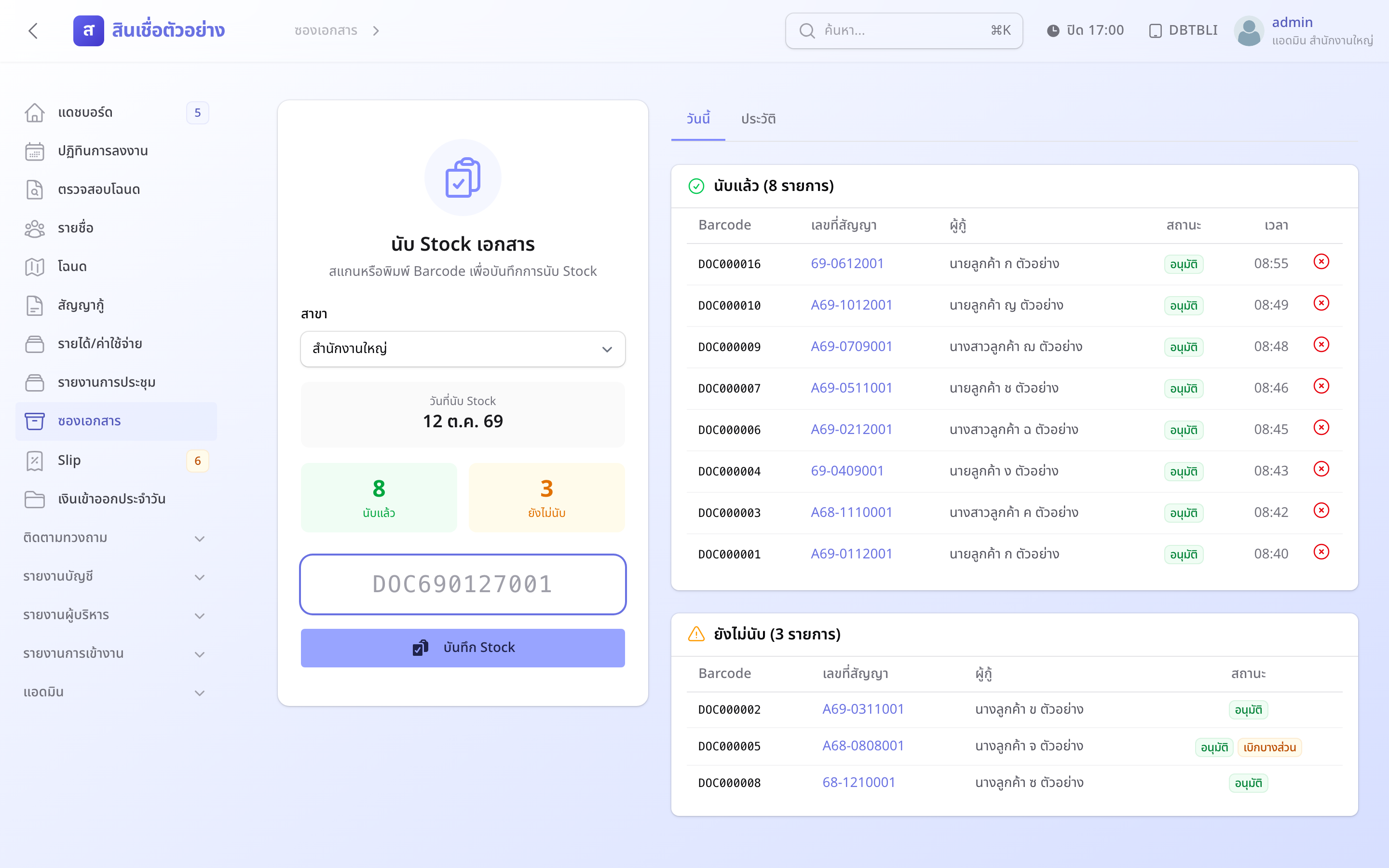The width and height of the screenshot is (1389, 868).
Task: Open เงินเข้าออกประจำวัน folder icon
Action: coord(34,499)
